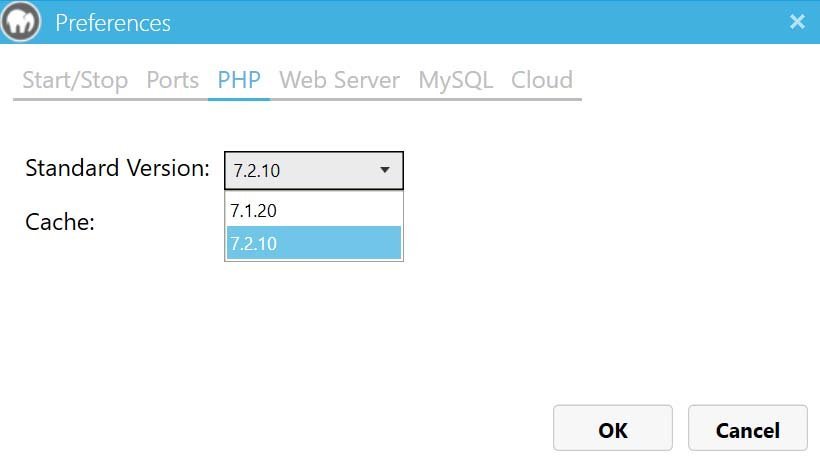Click the Standard Version combo box field

[x=314, y=171]
